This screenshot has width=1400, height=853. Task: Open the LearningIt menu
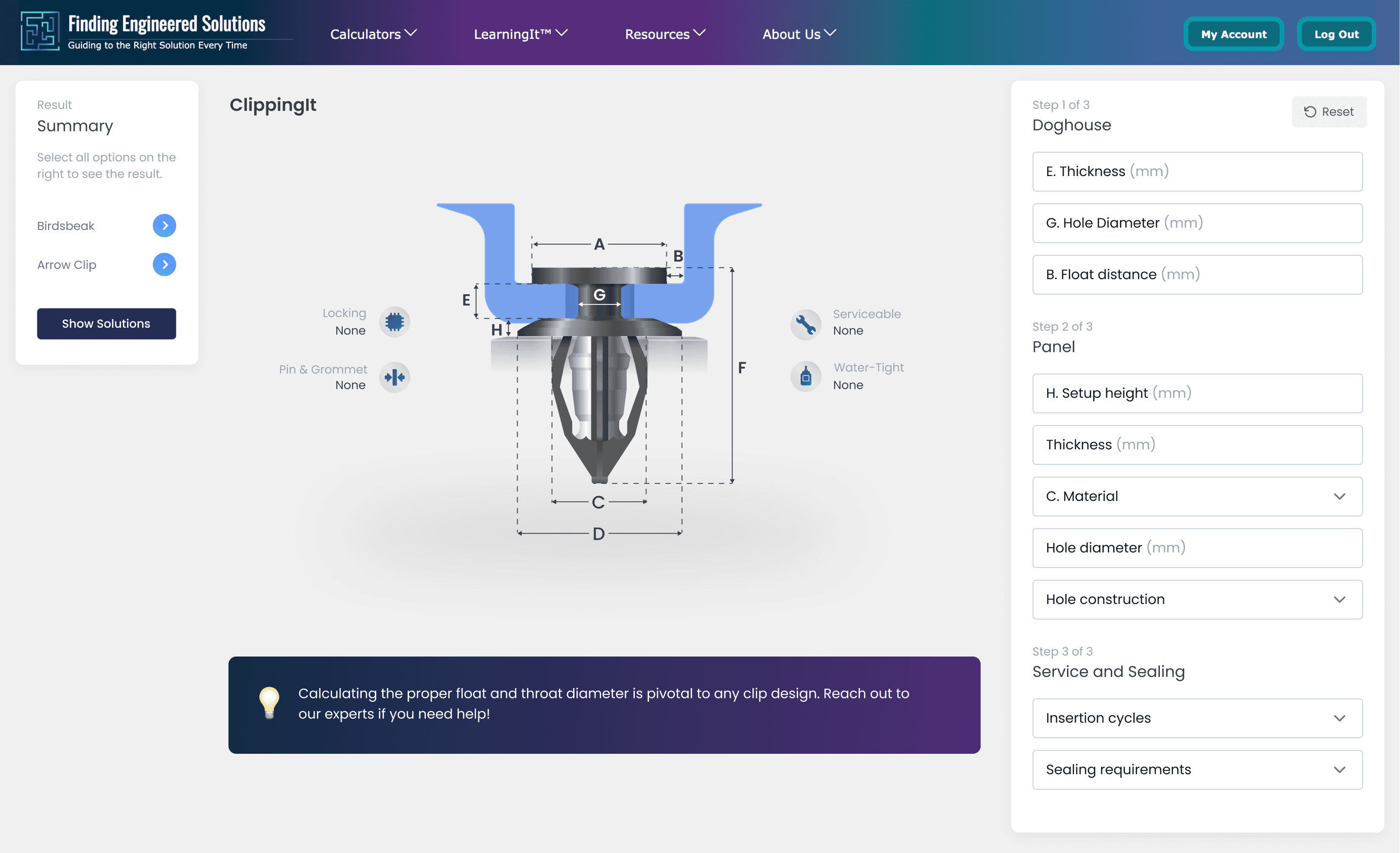click(520, 34)
